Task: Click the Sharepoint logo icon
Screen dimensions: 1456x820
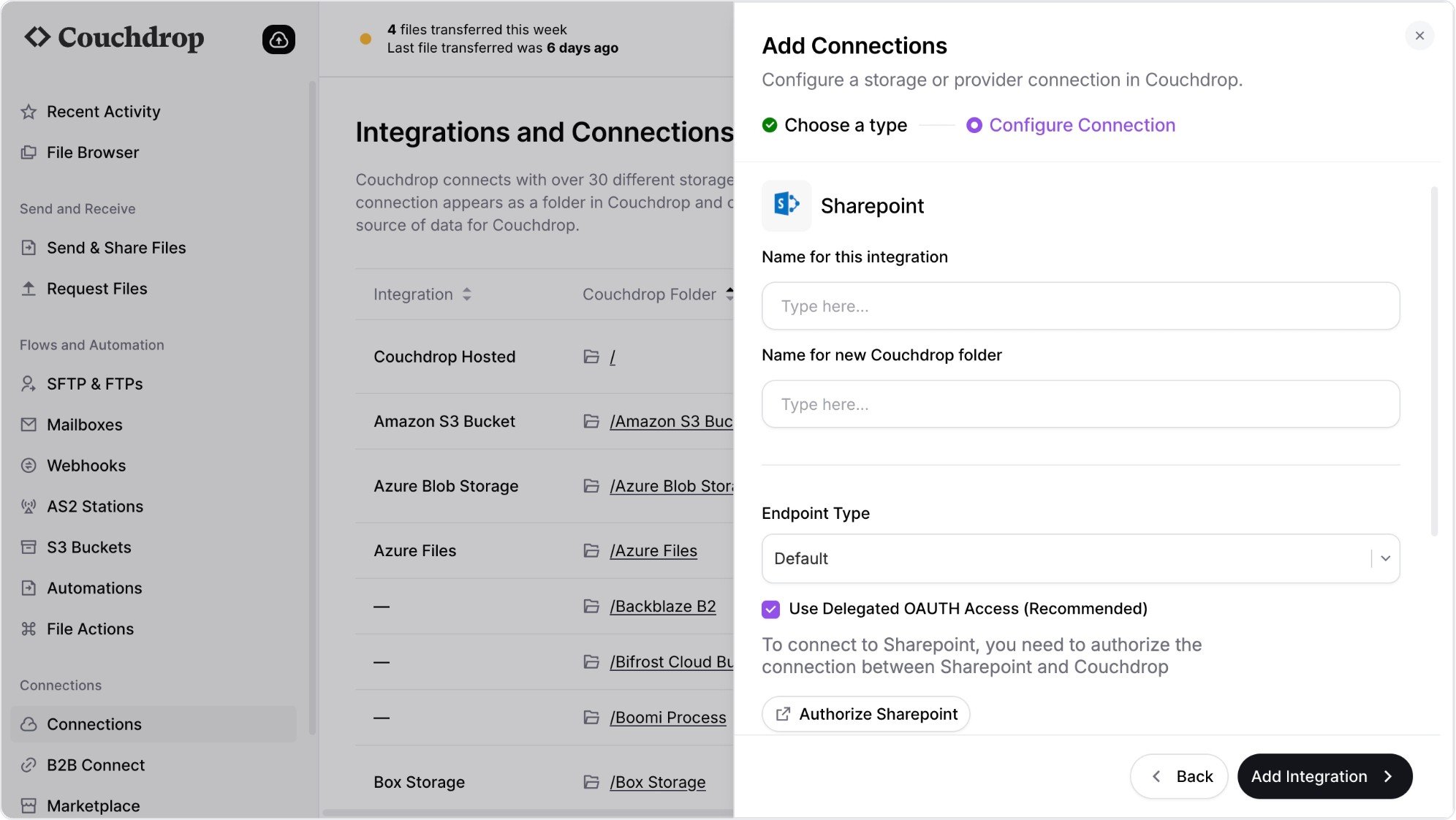Action: coord(786,205)
